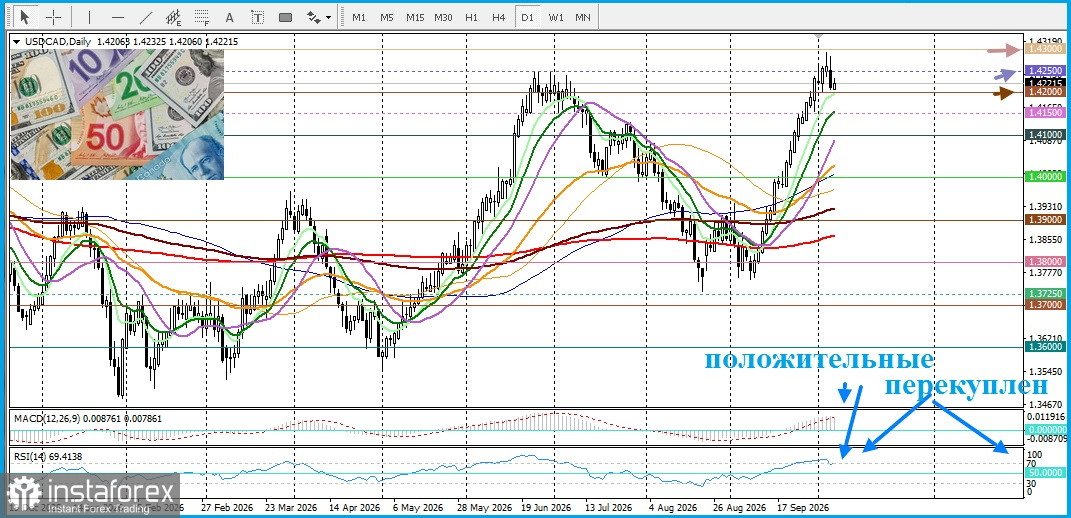Image resolution: width=1071 pixels, height=518 pixels.
Task: Choose the Equidistant Channel tool
Action: [173, 16]
